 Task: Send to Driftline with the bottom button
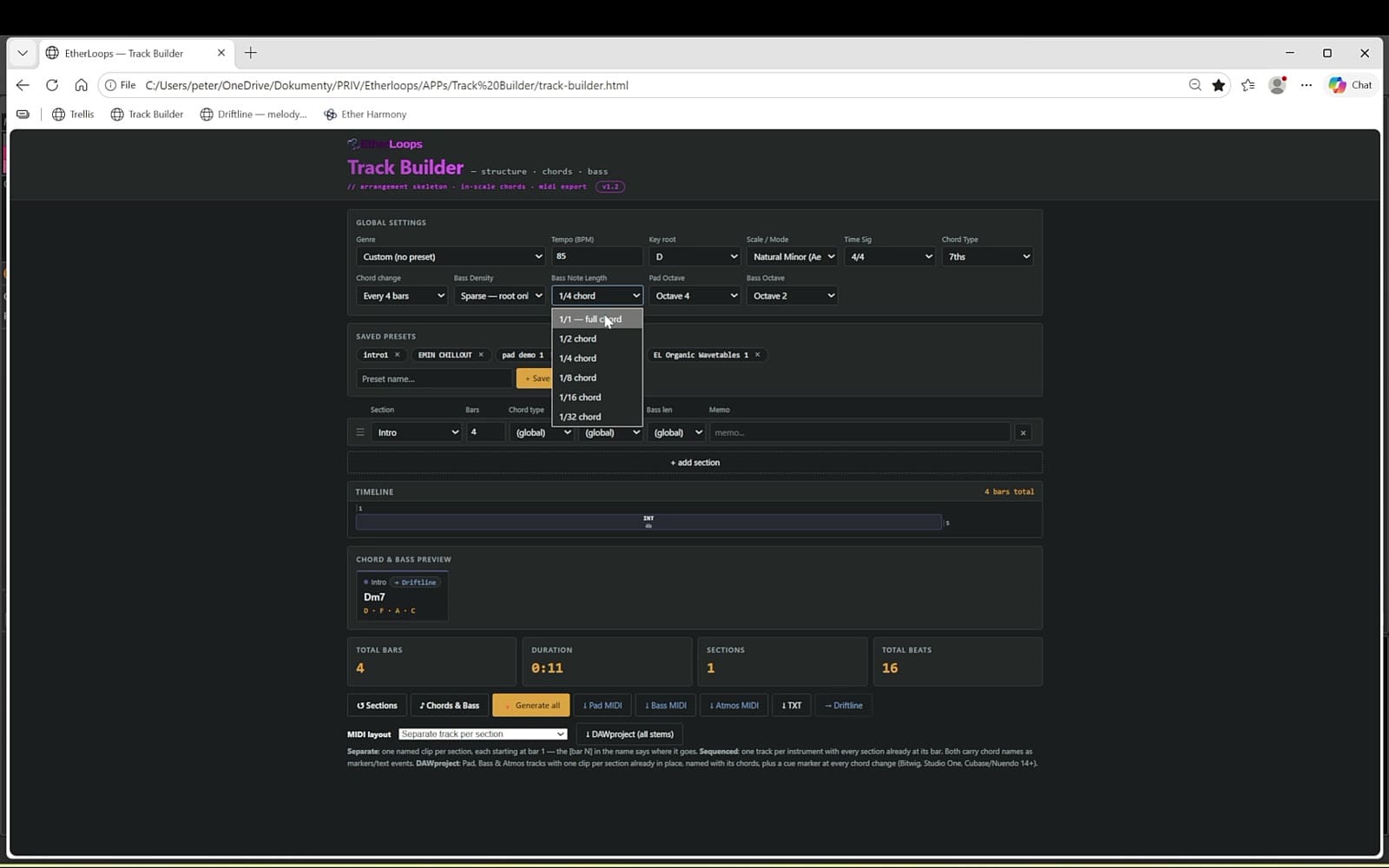[844, 706]
